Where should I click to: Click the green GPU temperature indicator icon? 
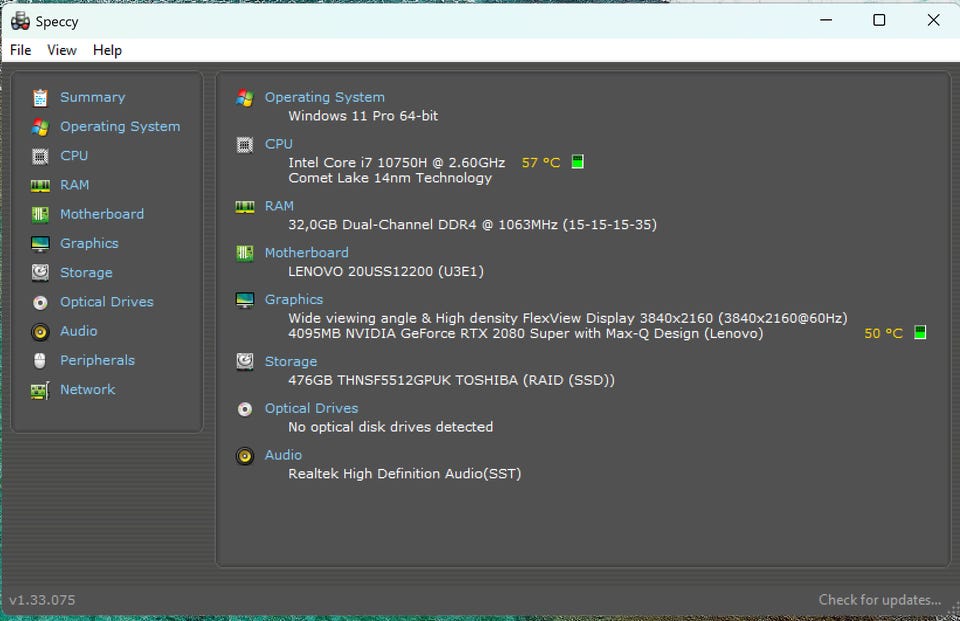[920, 333]
